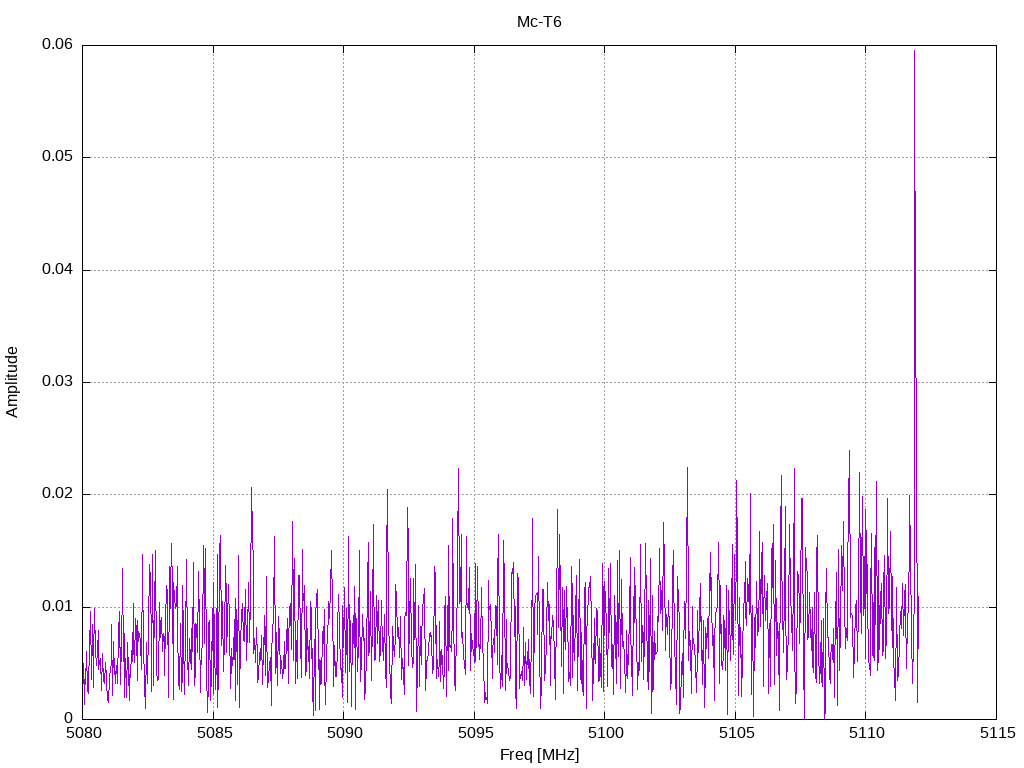Image resolution: width=1024 pixels, height=768 pixels.
Task: Click the 0.06 y-axis tick label
Action: point(57,45)
